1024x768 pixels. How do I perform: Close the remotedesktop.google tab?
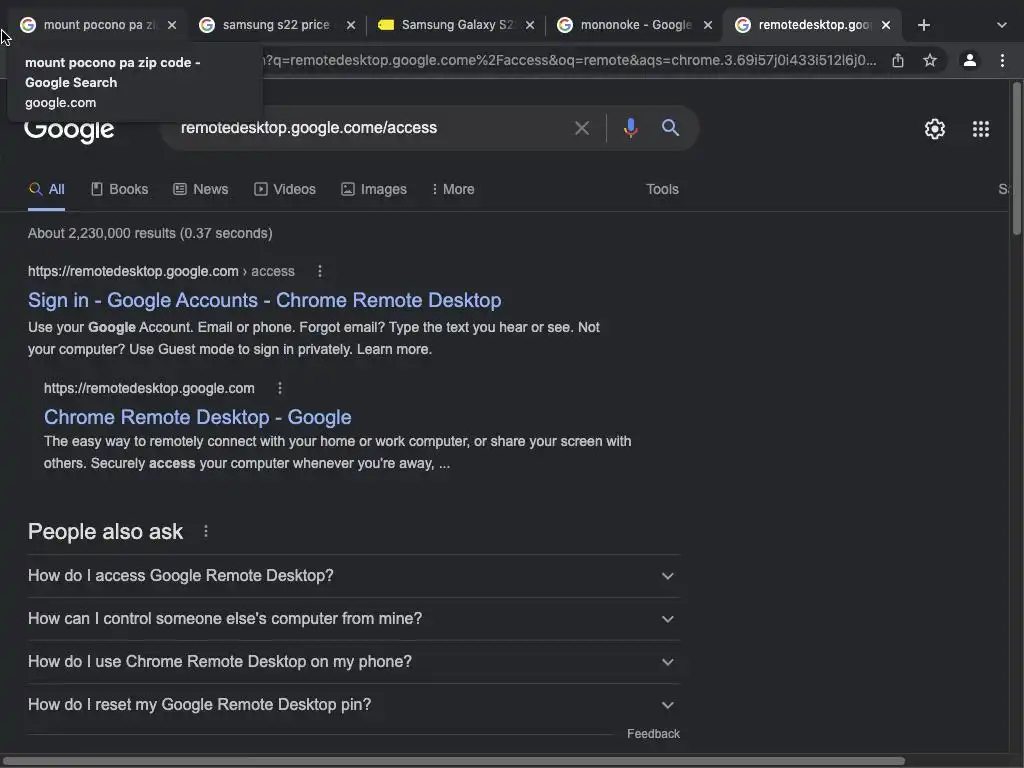tap(886, 25)
